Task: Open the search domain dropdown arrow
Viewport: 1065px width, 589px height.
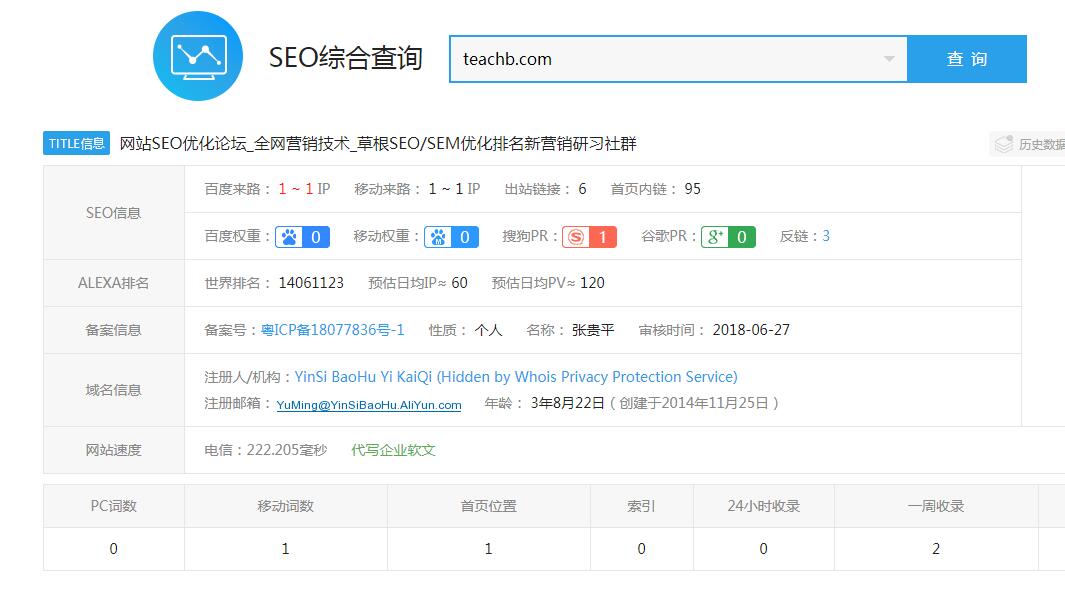Action: click(x=890, y=59)
